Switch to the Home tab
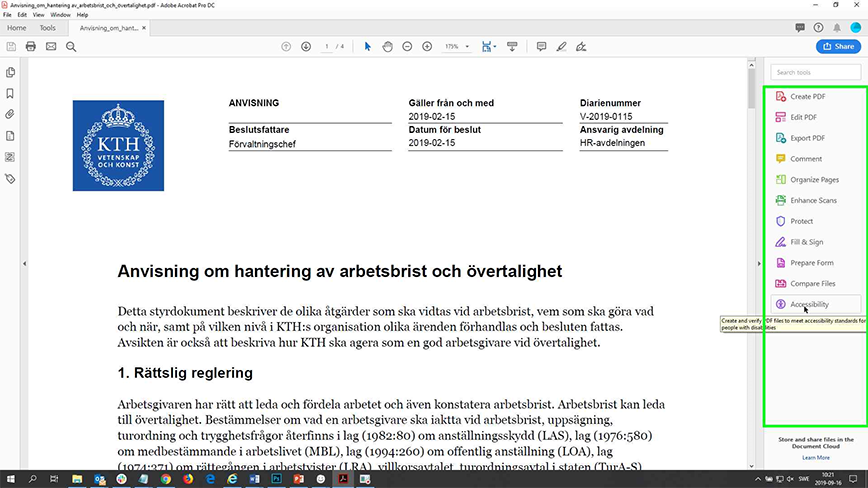This screenshot has height=488, width=868. 17,28
